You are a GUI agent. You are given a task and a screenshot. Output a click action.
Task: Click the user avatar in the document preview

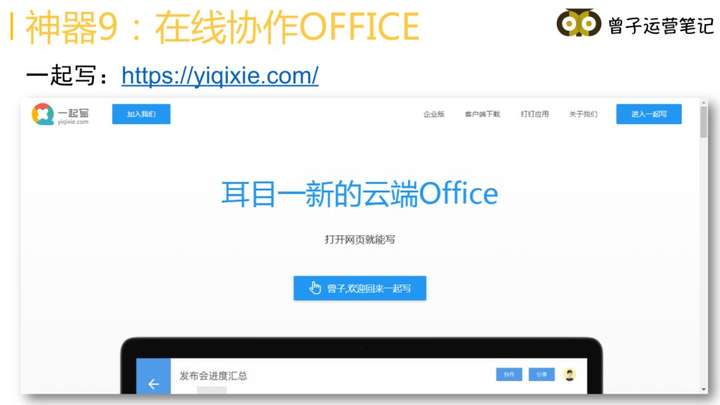tap(569, 375)
